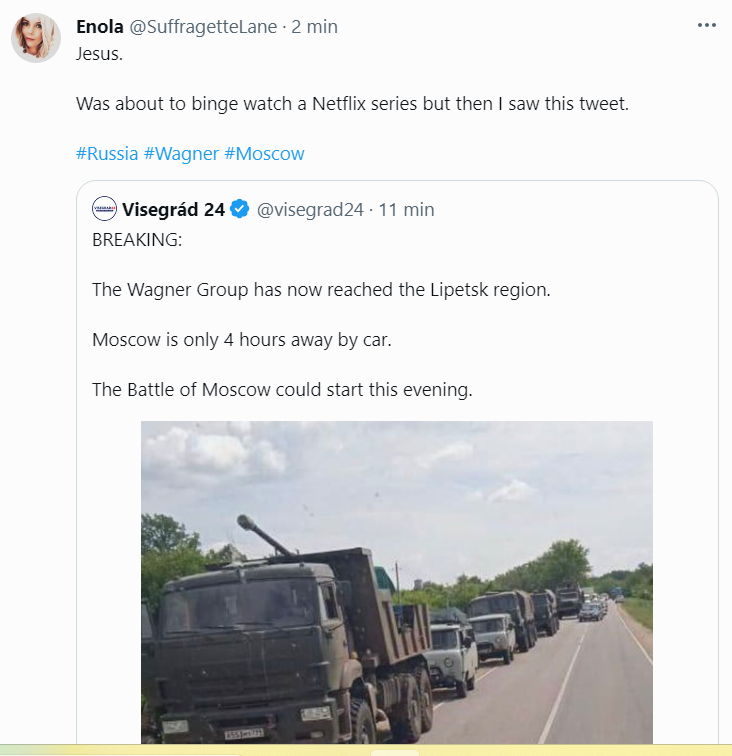The width and height of the screenshot is (732, 756).
Task: Open the Visegrád 24 profile name
Action: 174,209
